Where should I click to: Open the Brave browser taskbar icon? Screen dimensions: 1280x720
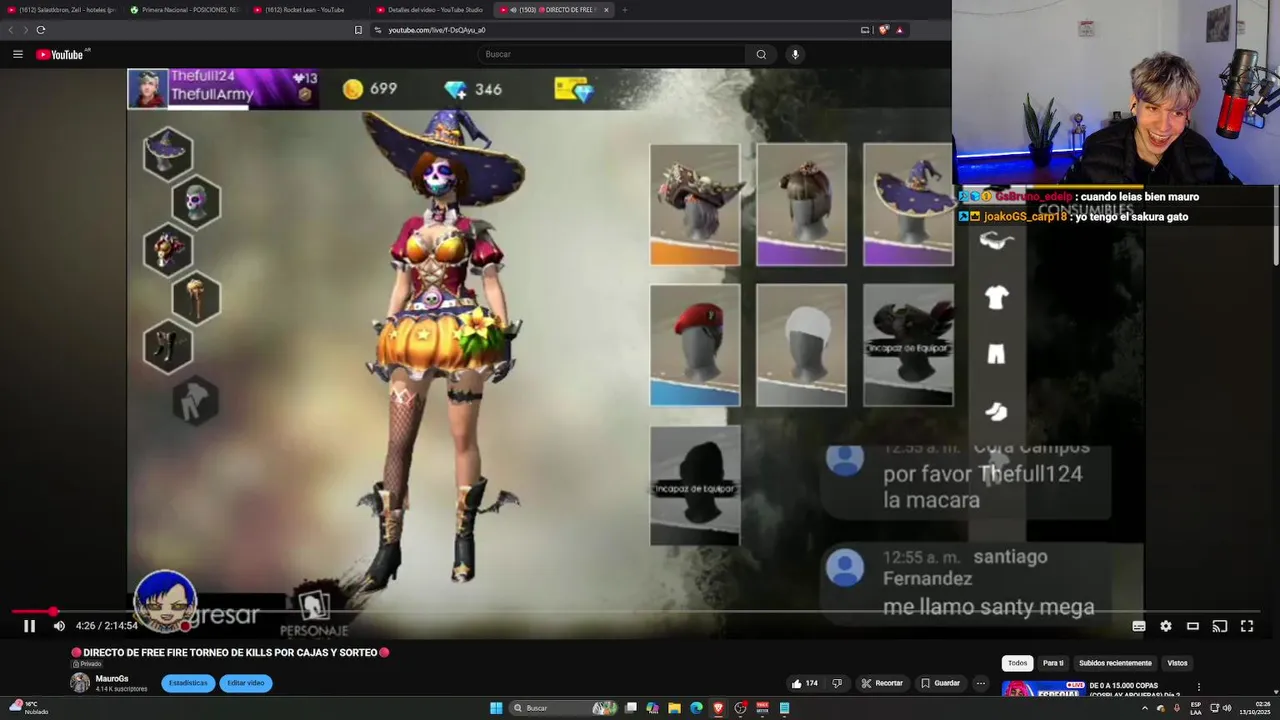coord(718,708)
